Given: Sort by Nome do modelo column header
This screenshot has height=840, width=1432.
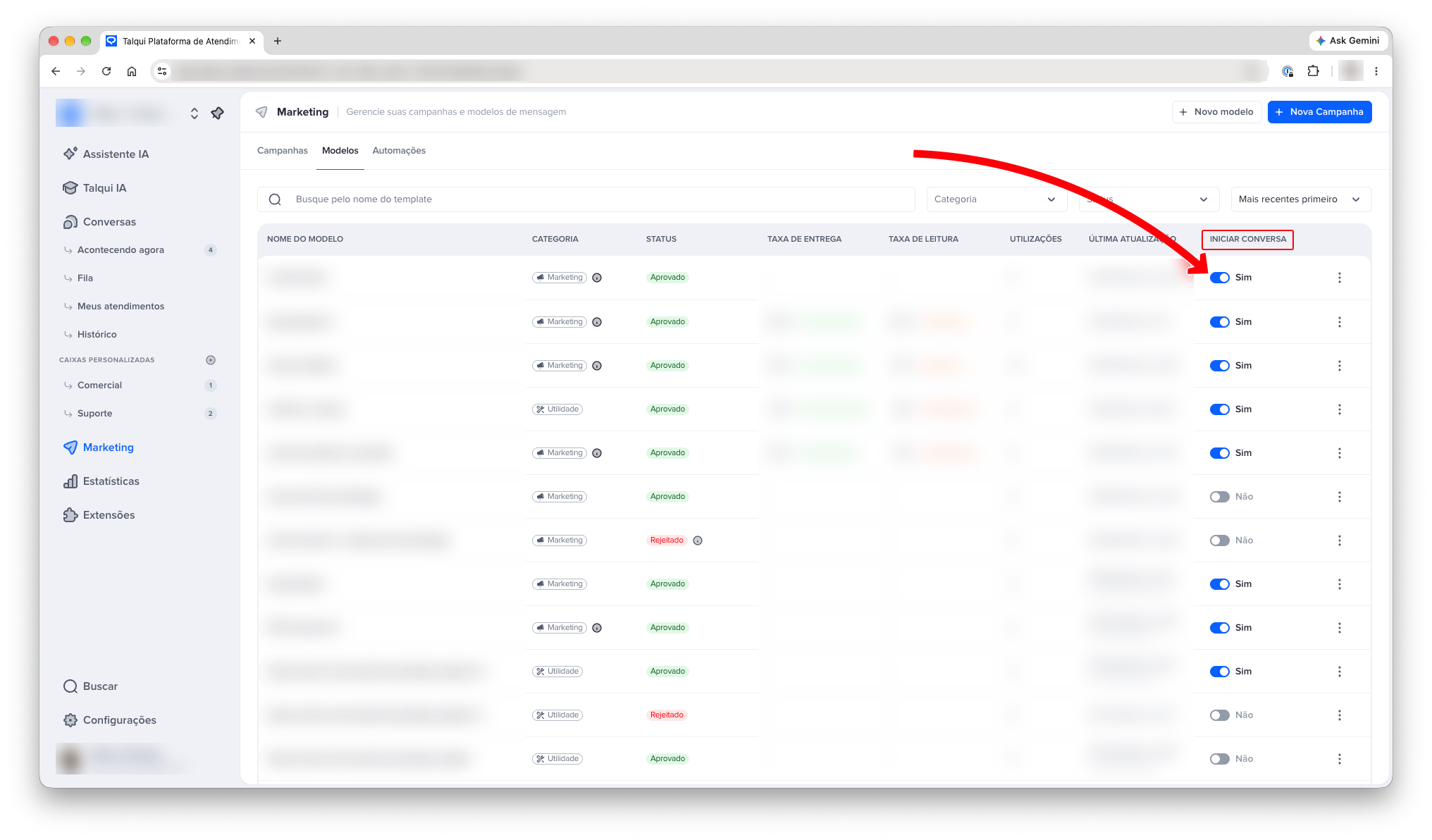Looking at the screenshot, I should [305, 239].
